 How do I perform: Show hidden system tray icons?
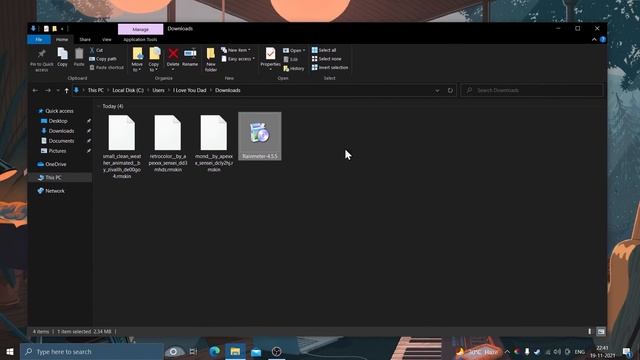(x=507, y=352)
